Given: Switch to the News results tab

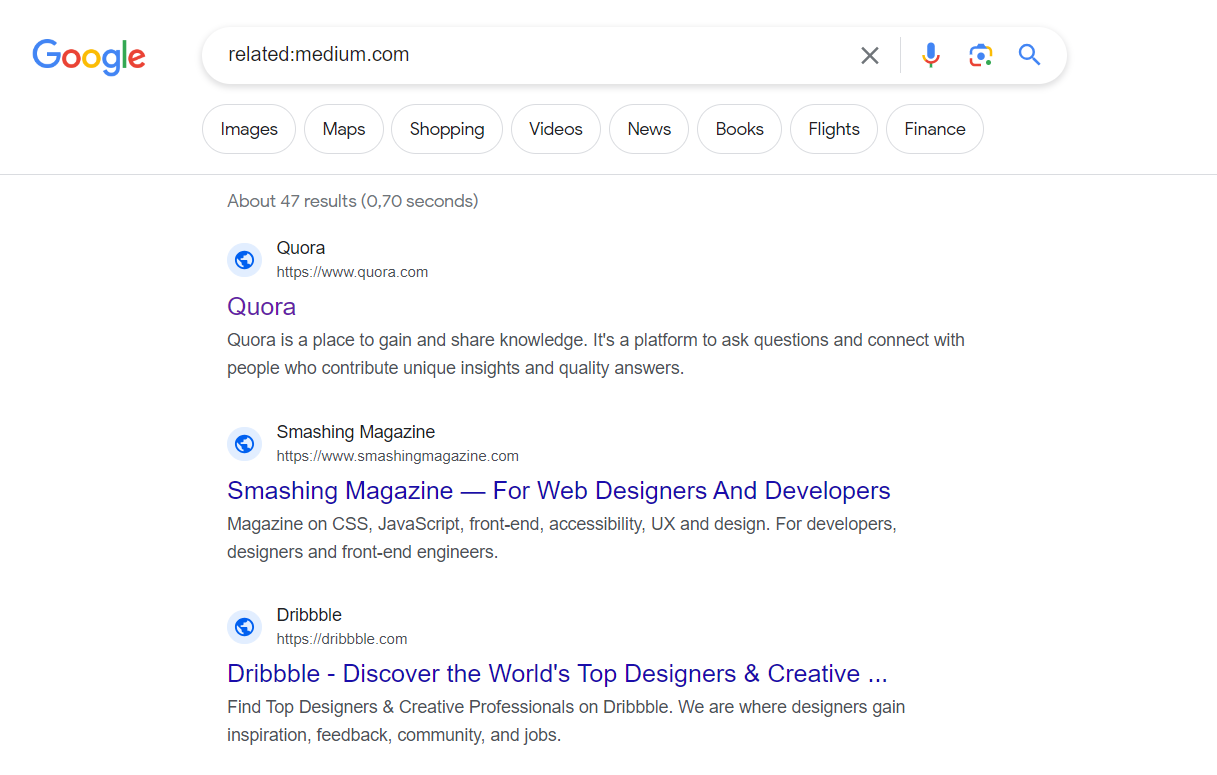Looking at the screenshot, I should (648, 129).
